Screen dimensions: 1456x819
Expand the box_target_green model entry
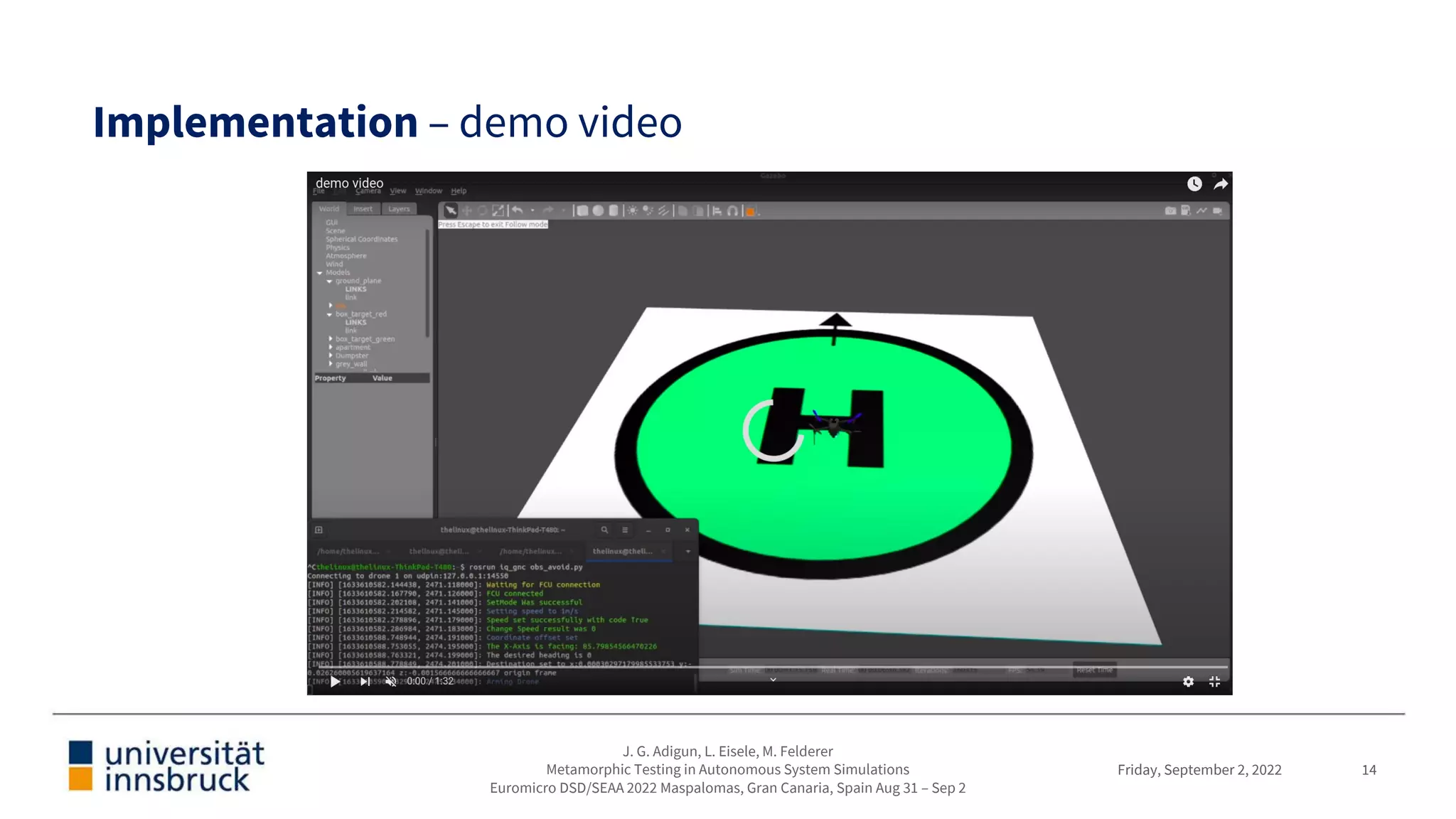pos(331,339)
